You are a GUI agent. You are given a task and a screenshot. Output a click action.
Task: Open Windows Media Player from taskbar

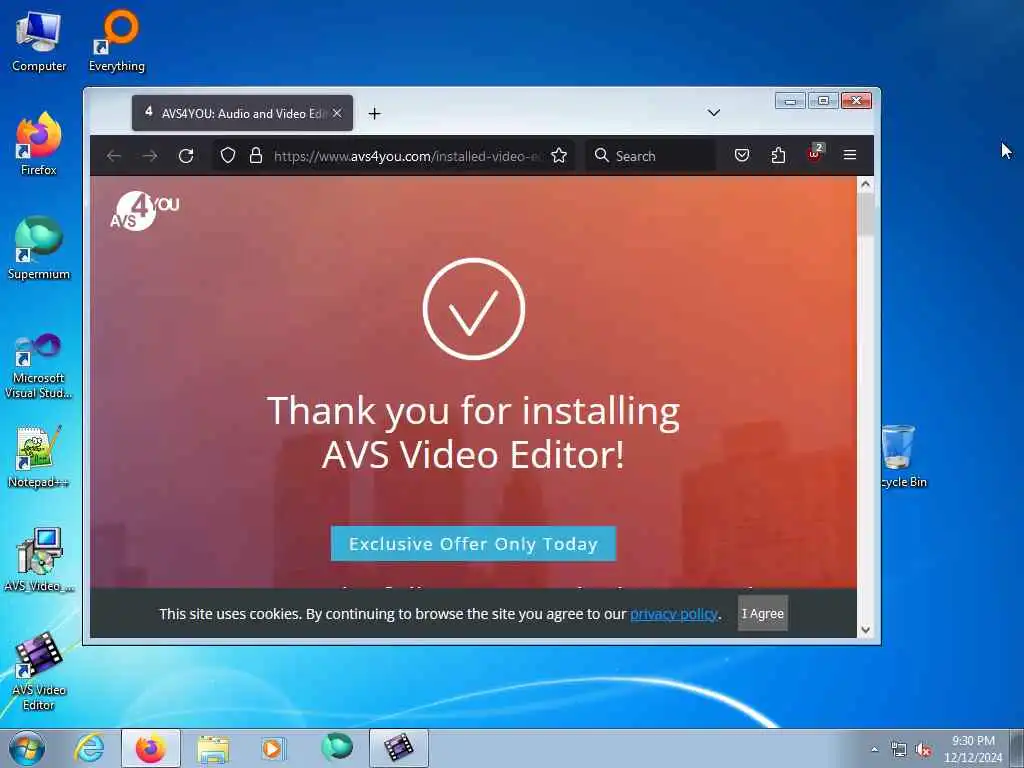(273, 748)
